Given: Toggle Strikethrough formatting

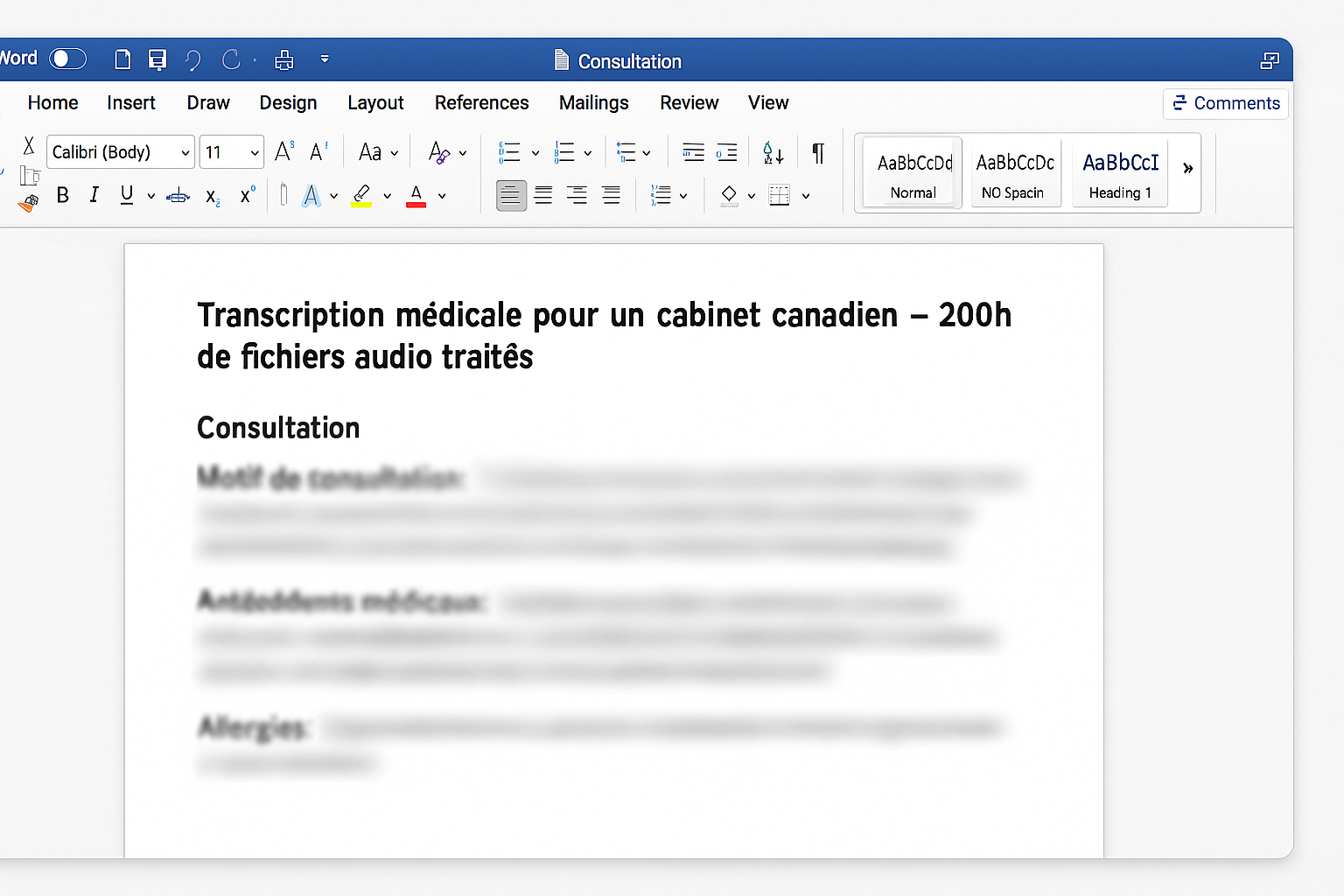Looking at the screenshot, I should pyautogui.click(x=178, y=196).
